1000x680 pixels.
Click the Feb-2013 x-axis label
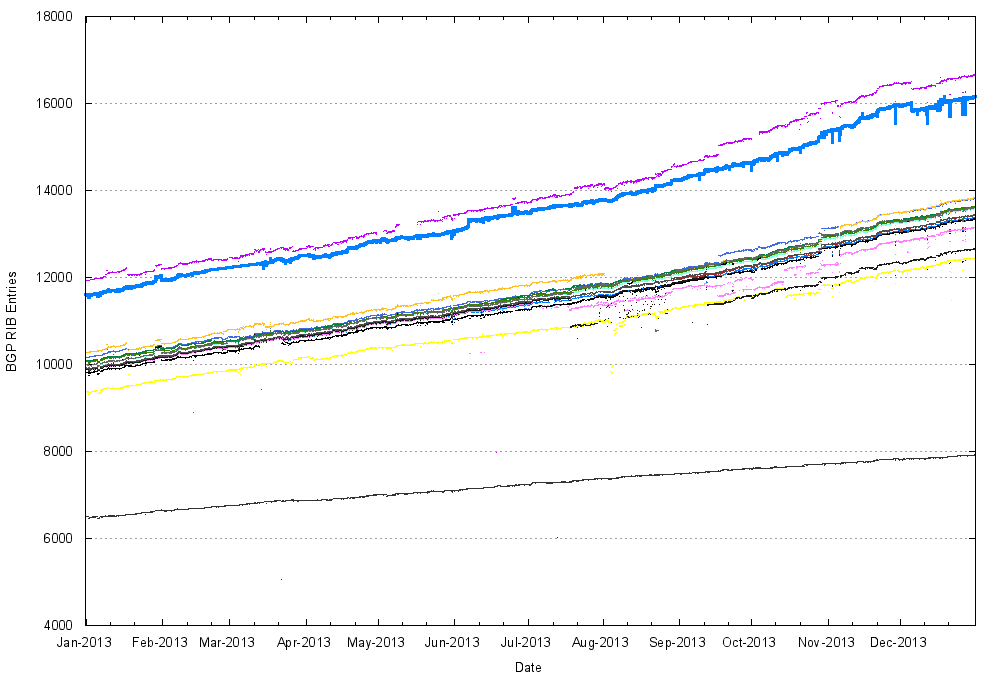(160, 643)
